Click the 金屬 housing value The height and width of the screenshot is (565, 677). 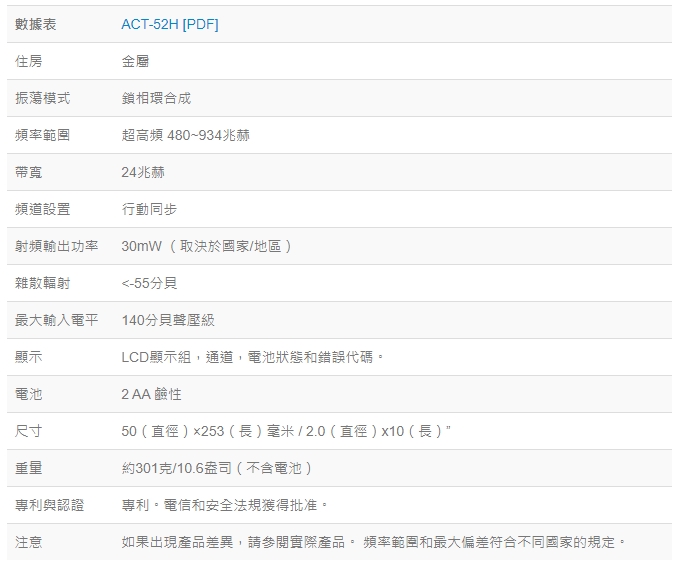click(135, 61)
